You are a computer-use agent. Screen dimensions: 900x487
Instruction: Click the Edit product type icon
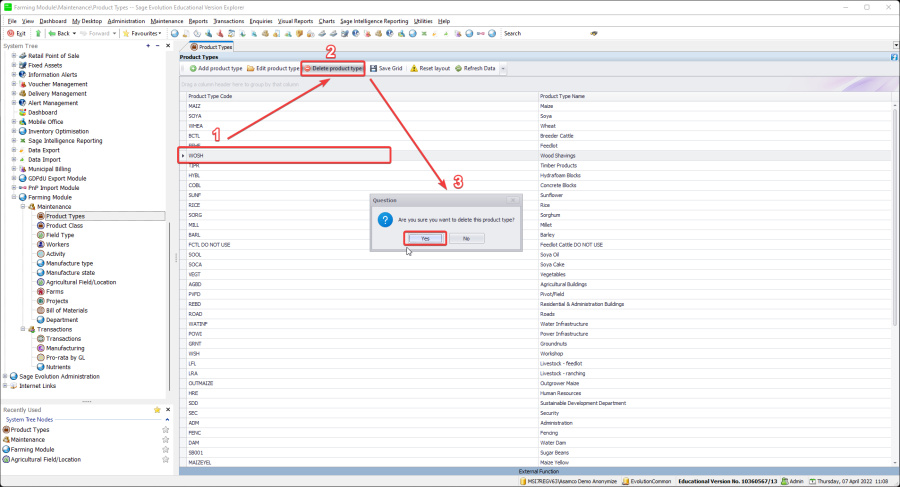click(250, 68)
